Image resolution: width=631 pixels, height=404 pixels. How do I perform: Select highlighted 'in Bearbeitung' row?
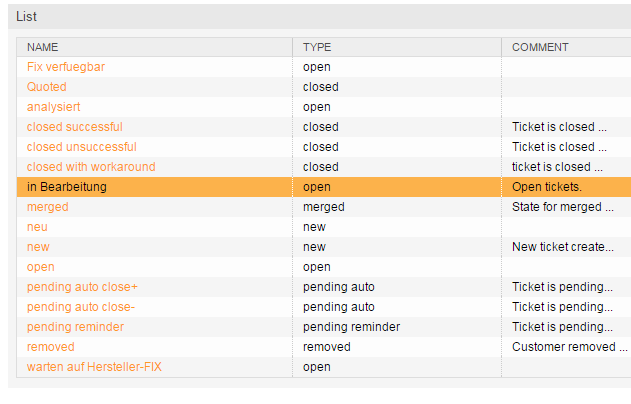[324, 187]
